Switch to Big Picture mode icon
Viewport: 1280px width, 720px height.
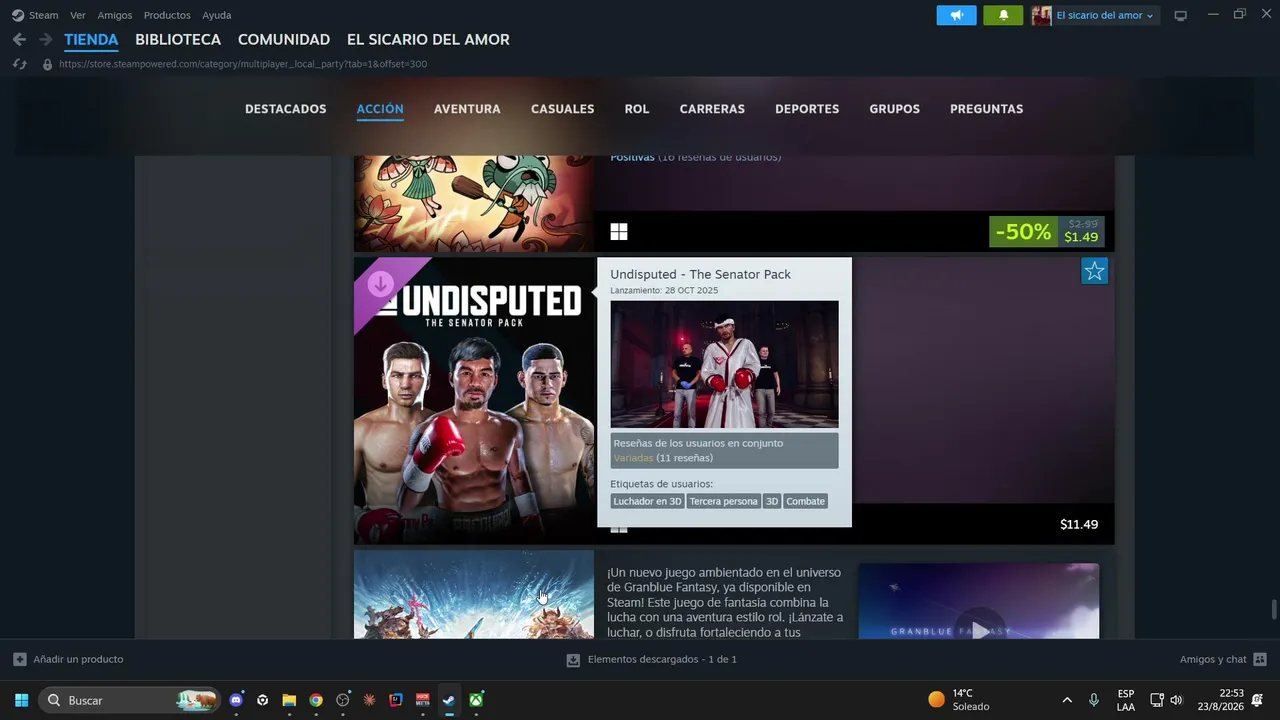1181,15
